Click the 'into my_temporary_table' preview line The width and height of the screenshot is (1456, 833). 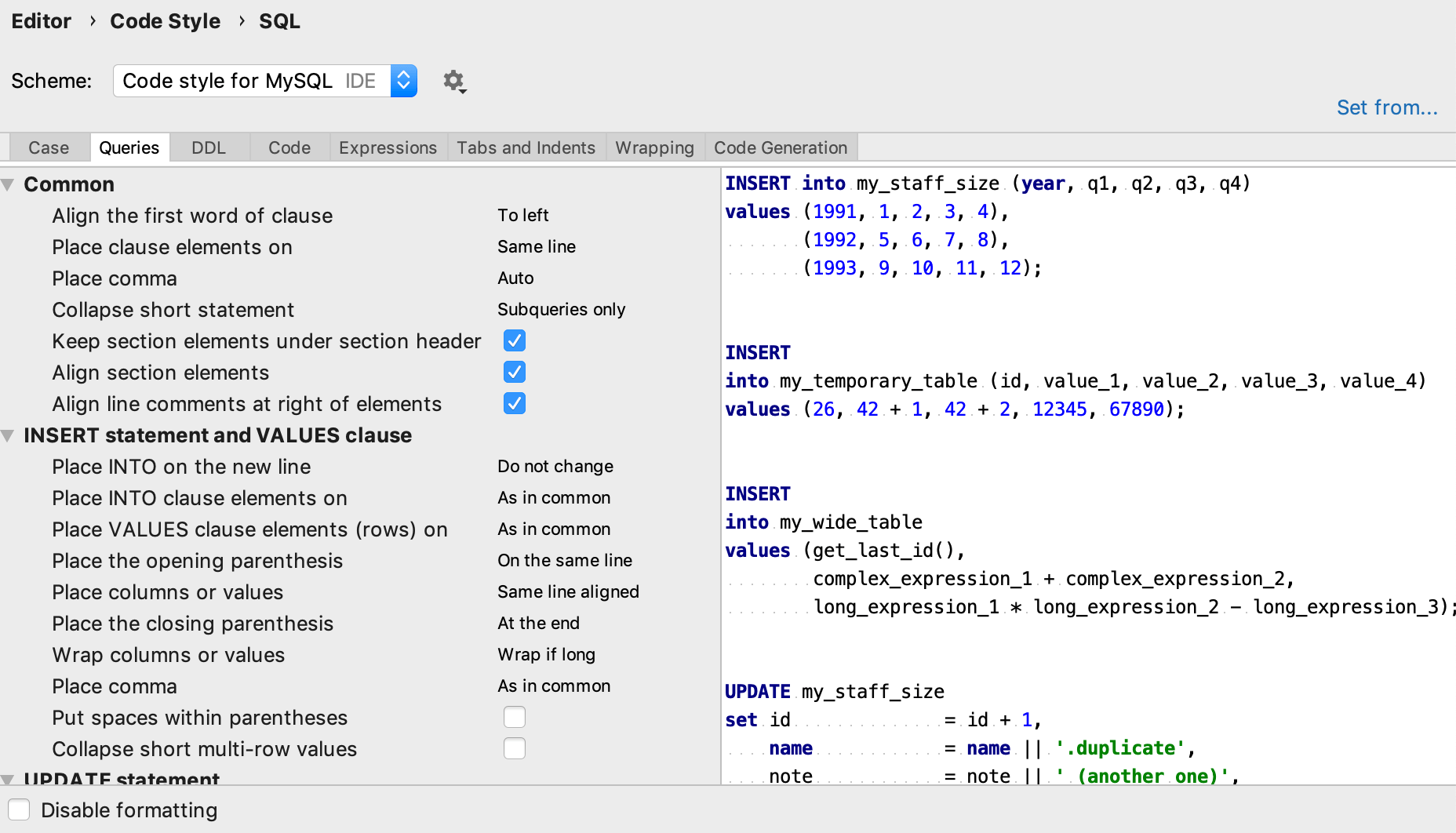[1075, 381]
